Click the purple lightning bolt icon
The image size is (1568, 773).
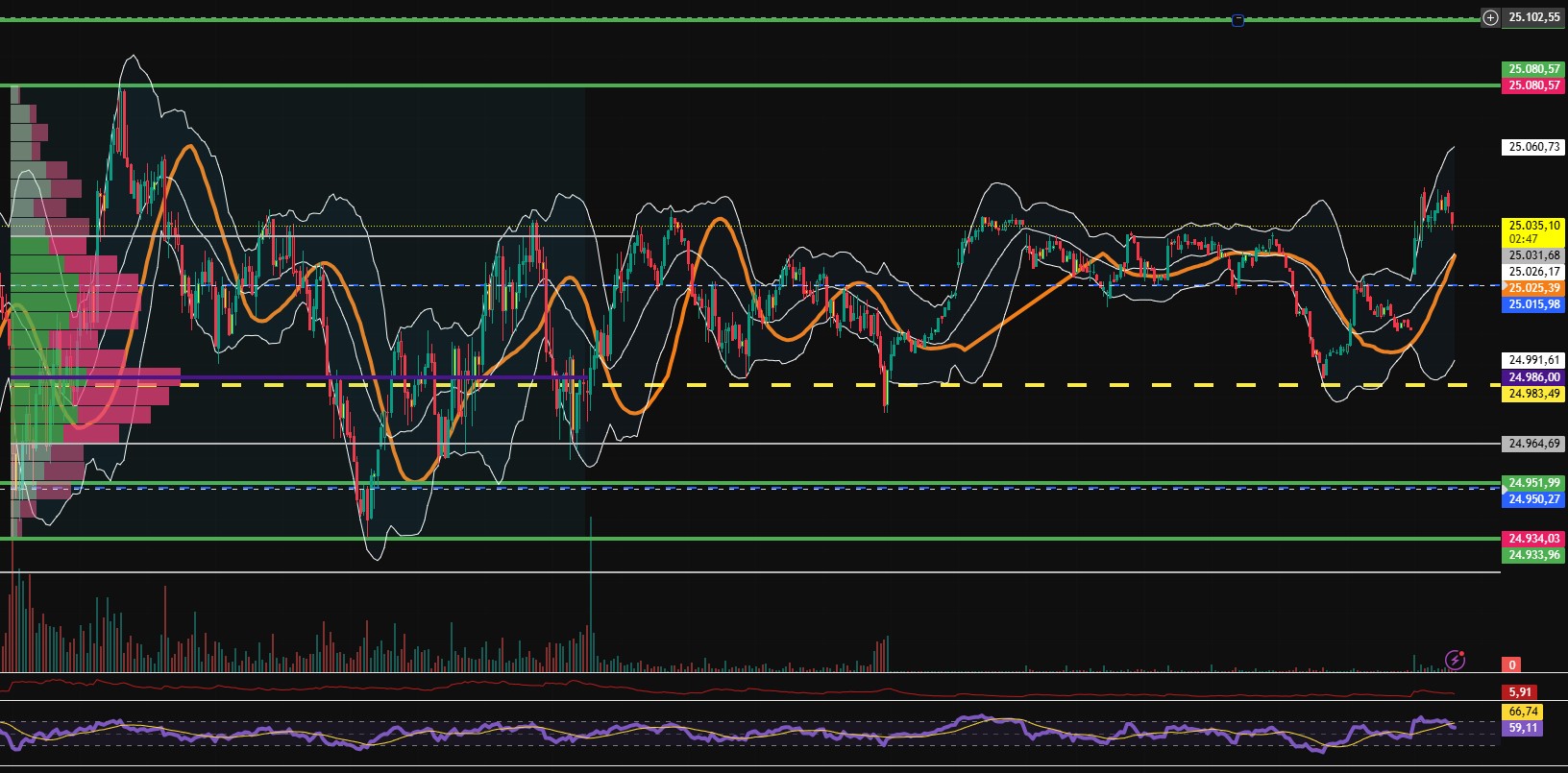pos(1456,660)
